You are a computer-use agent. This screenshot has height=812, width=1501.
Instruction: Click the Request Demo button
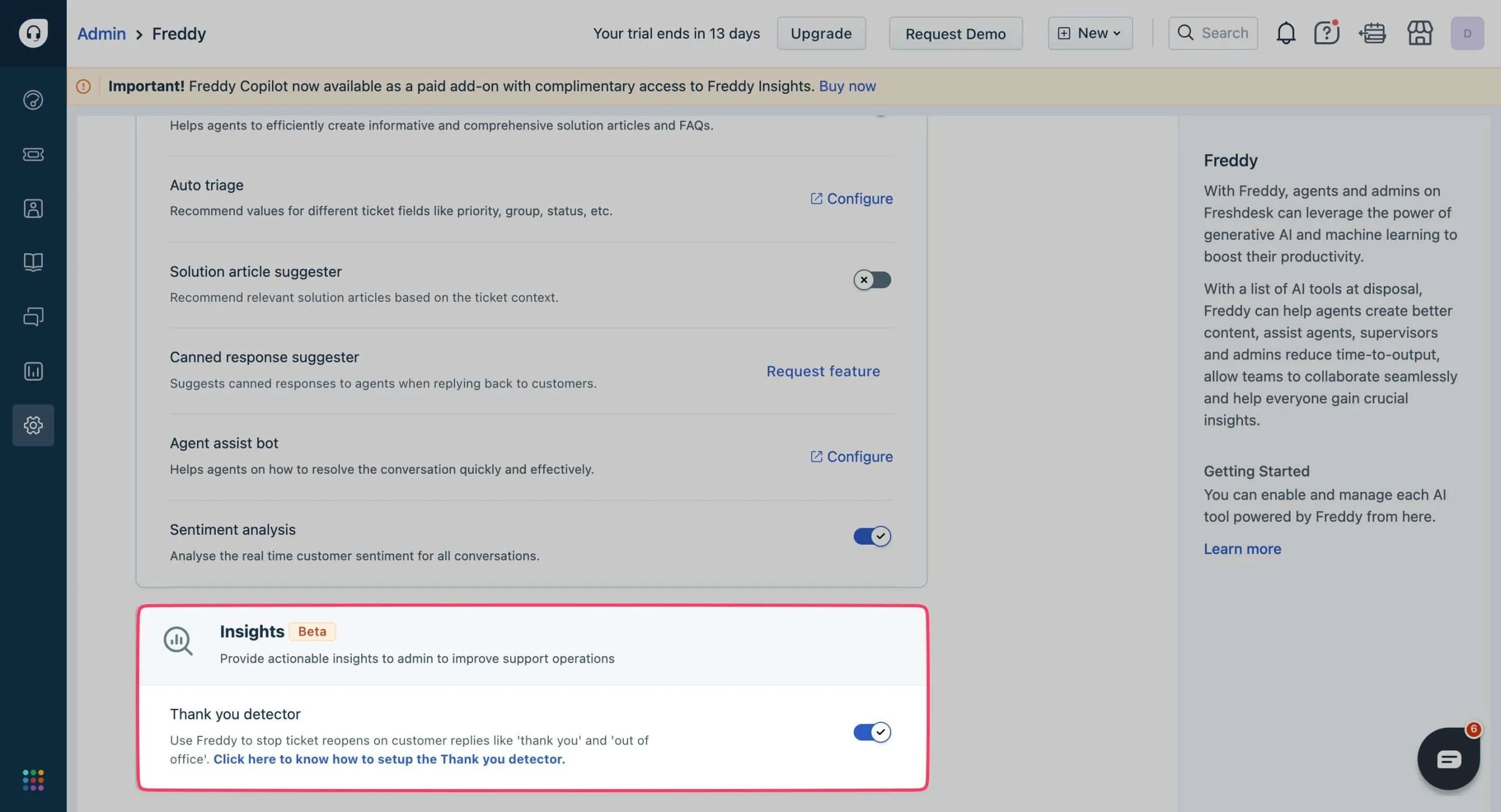(x=955, y=33)
